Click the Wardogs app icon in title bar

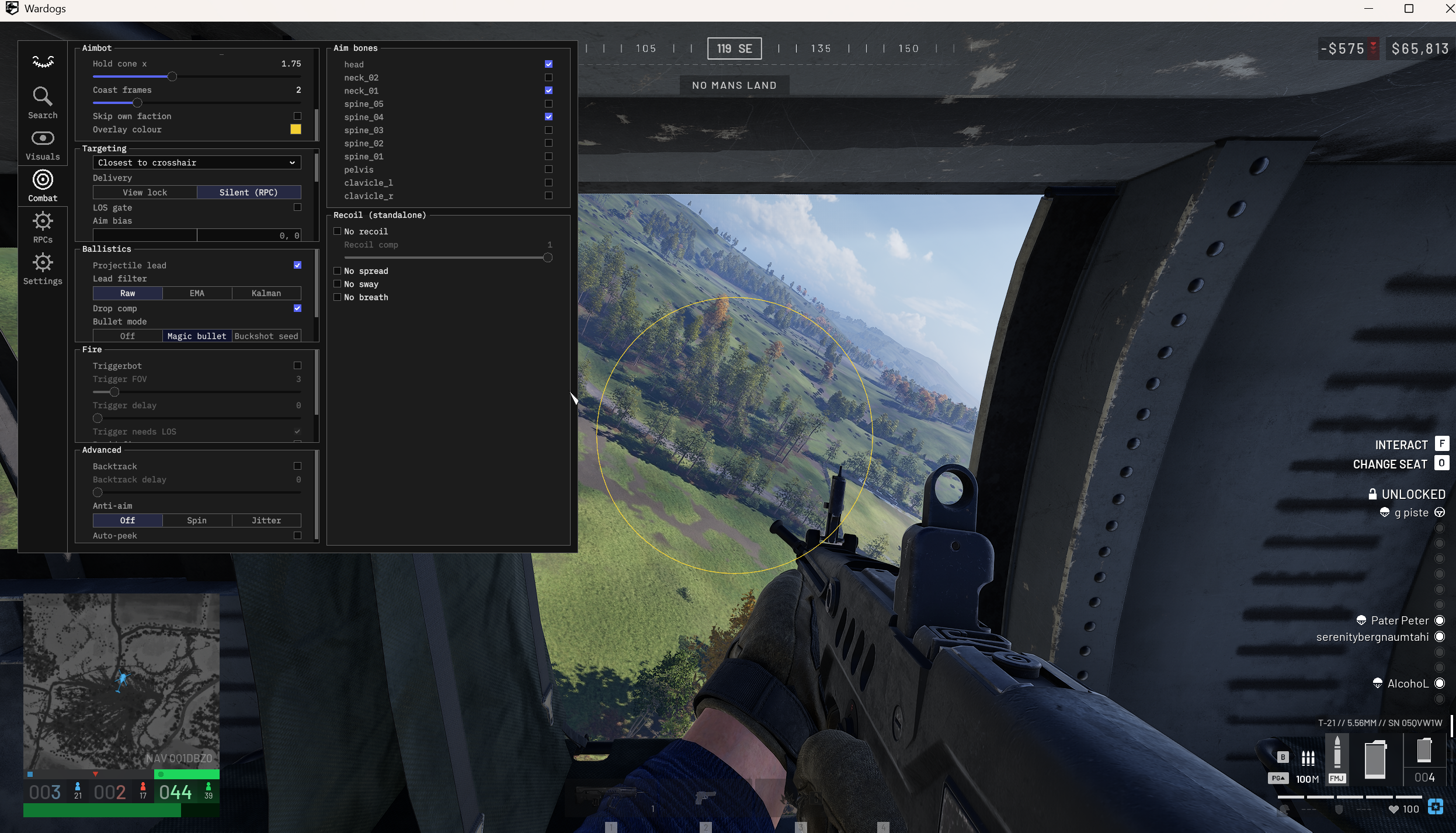tap(12, 8)
